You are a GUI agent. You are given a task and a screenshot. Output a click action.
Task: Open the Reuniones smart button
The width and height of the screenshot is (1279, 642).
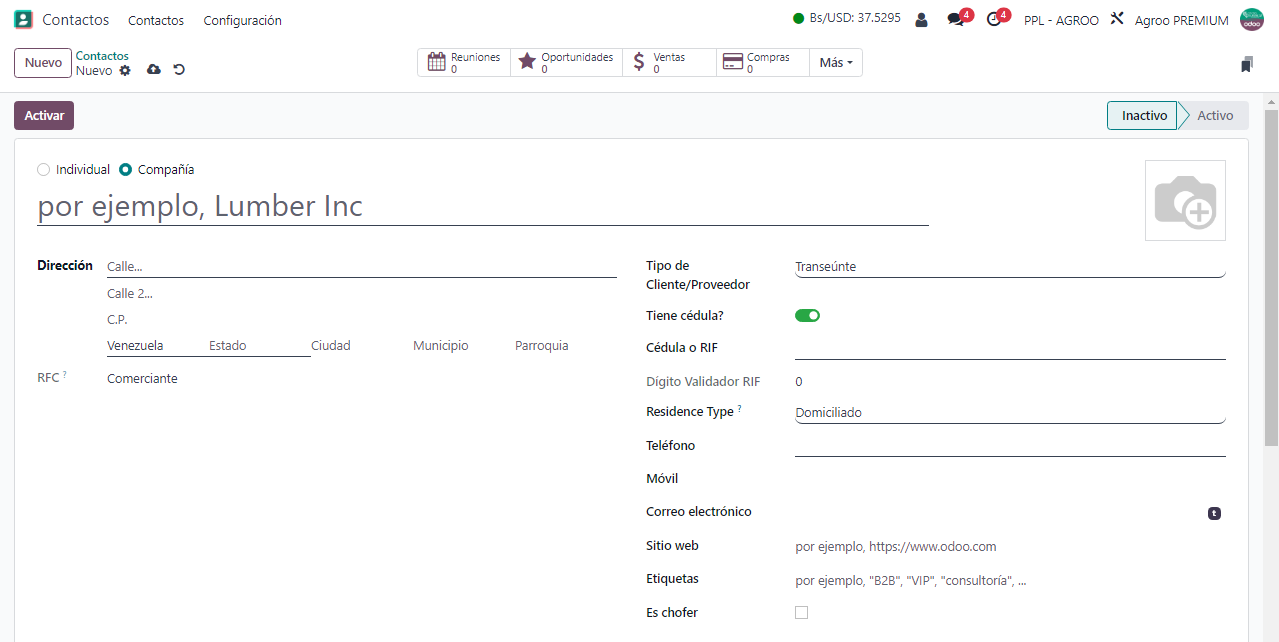pyautogui.click(x=464, y=63)
